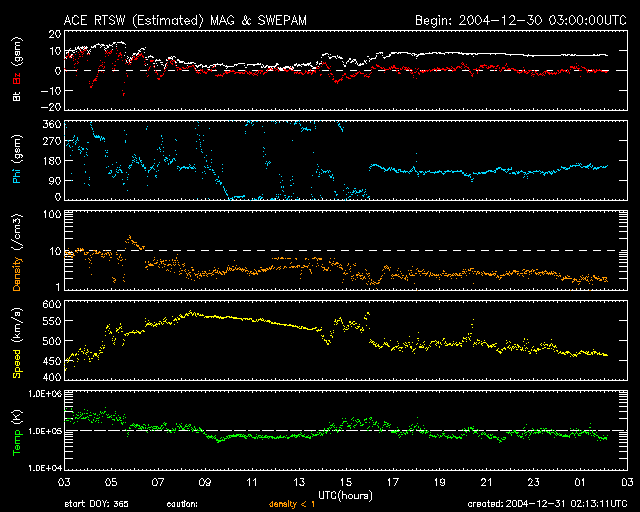Click the "400" tick on the Speed axis
640x512 pixels.
(52, 377)
